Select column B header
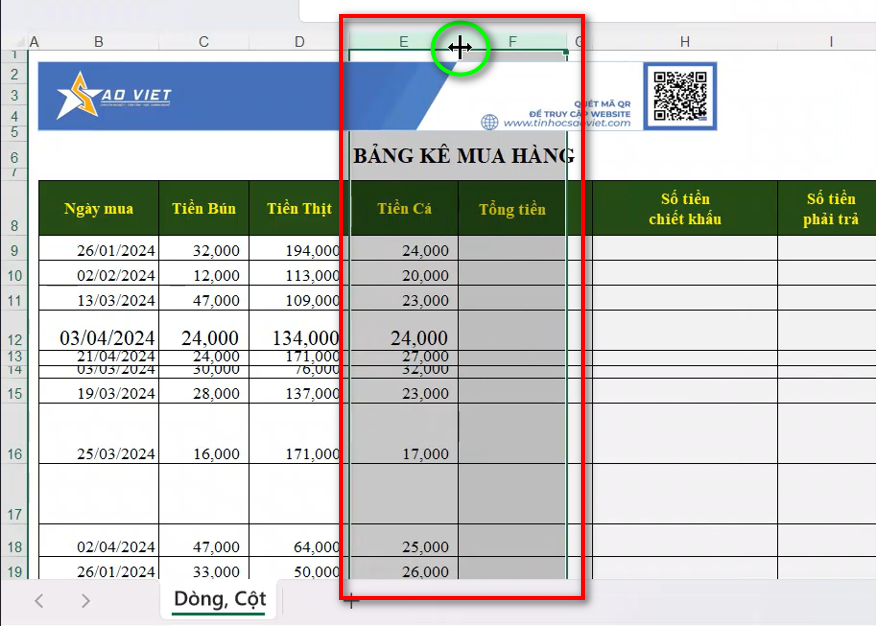Image resolution: width=876 pixels, height=626 pixels. pyautogui.click(x=99, y=41)
